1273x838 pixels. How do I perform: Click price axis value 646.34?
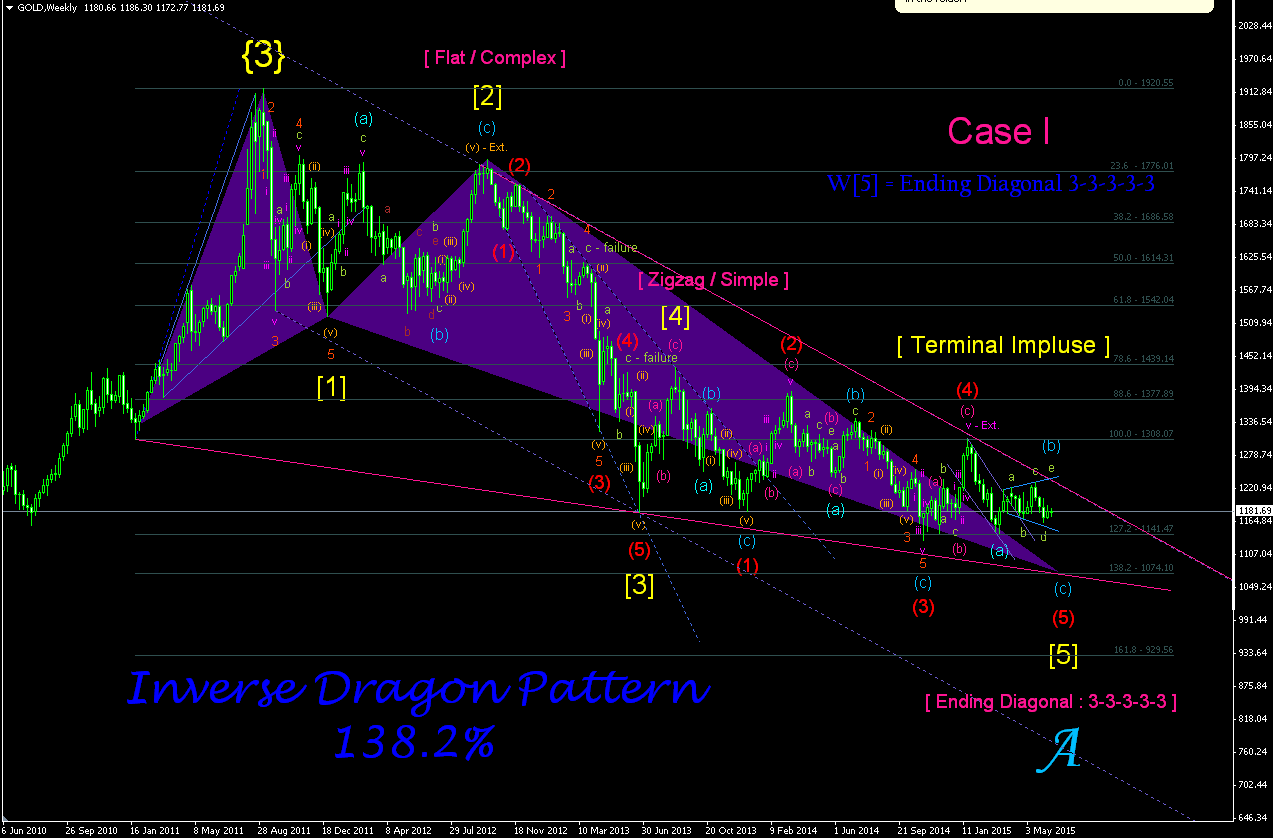1253,817
